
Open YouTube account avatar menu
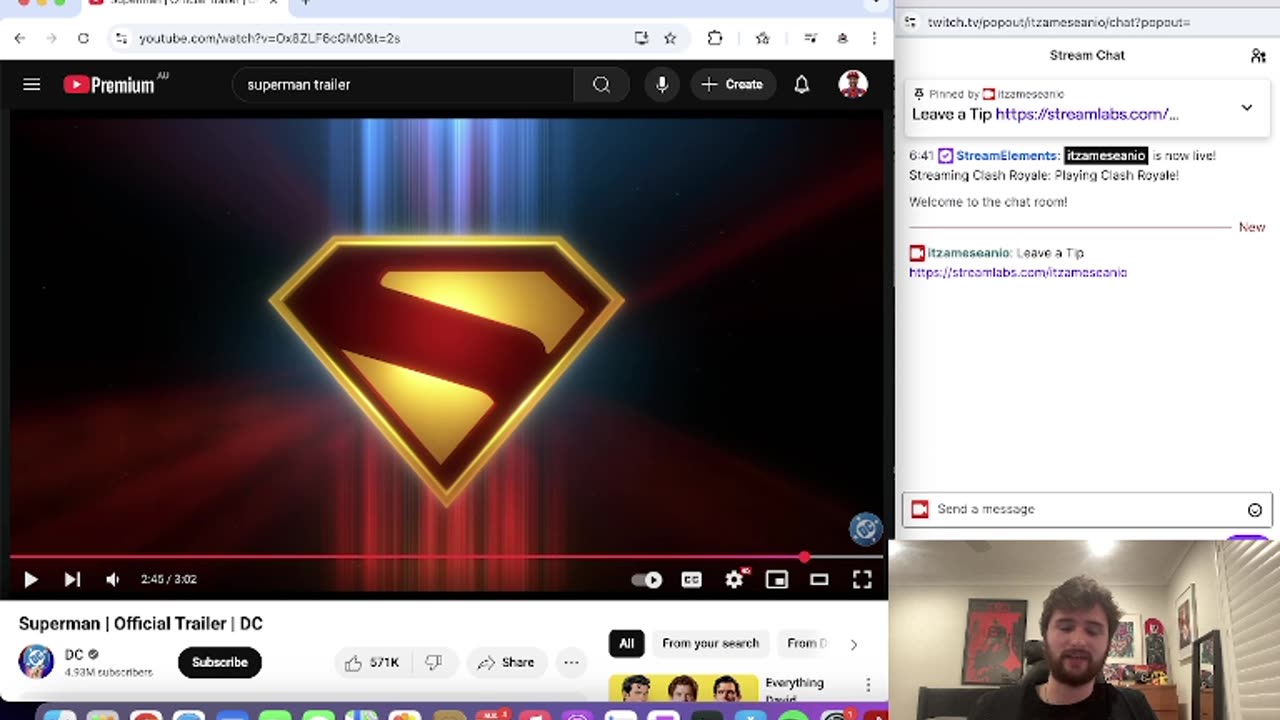[x=853, y=84]
